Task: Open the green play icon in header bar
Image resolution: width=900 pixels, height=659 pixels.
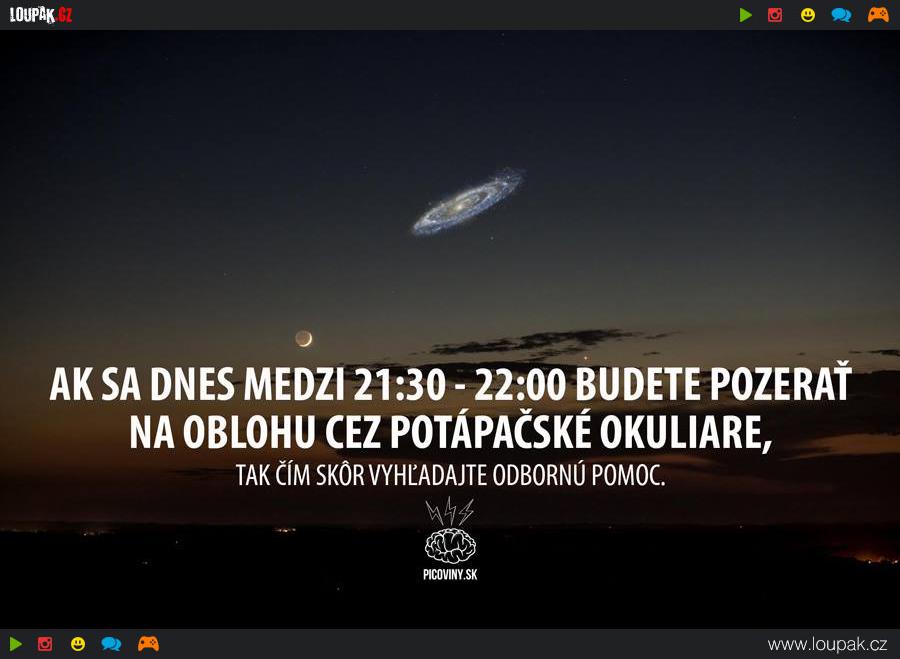Action: click(746, 15)
